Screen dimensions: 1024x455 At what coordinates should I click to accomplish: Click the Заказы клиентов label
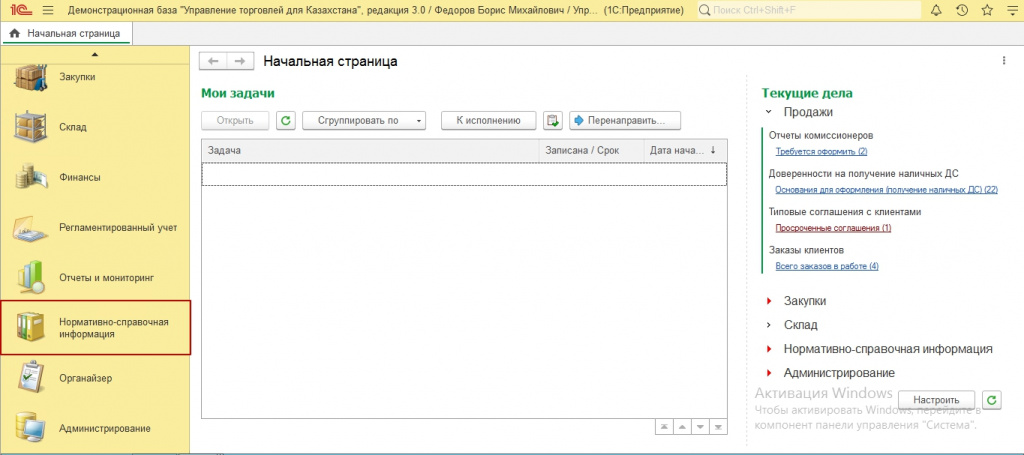click(x=807, y=250)
